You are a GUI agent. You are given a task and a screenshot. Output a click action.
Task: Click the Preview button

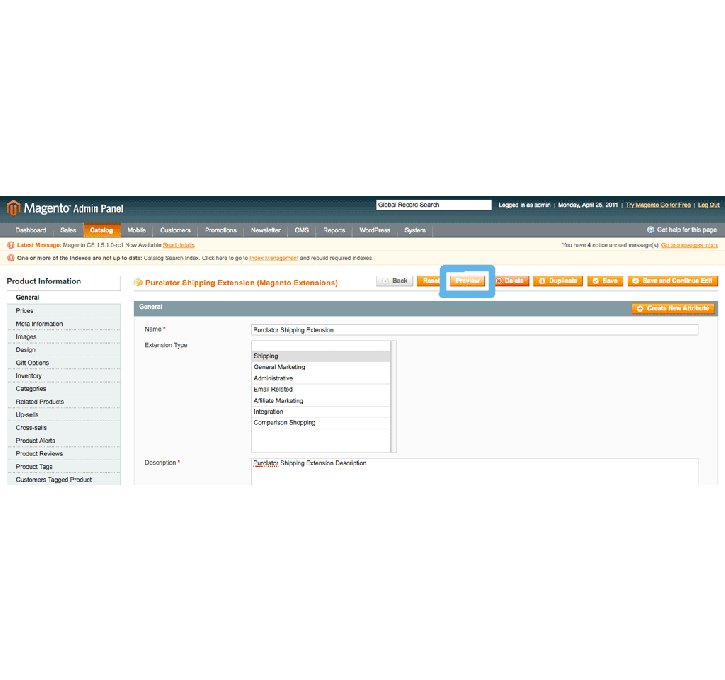467,281
